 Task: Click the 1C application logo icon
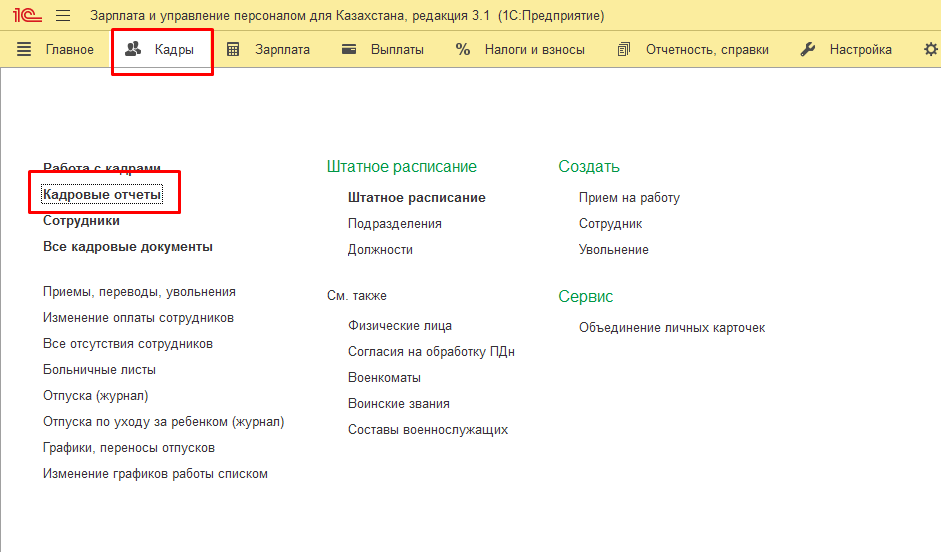point(27,16)
